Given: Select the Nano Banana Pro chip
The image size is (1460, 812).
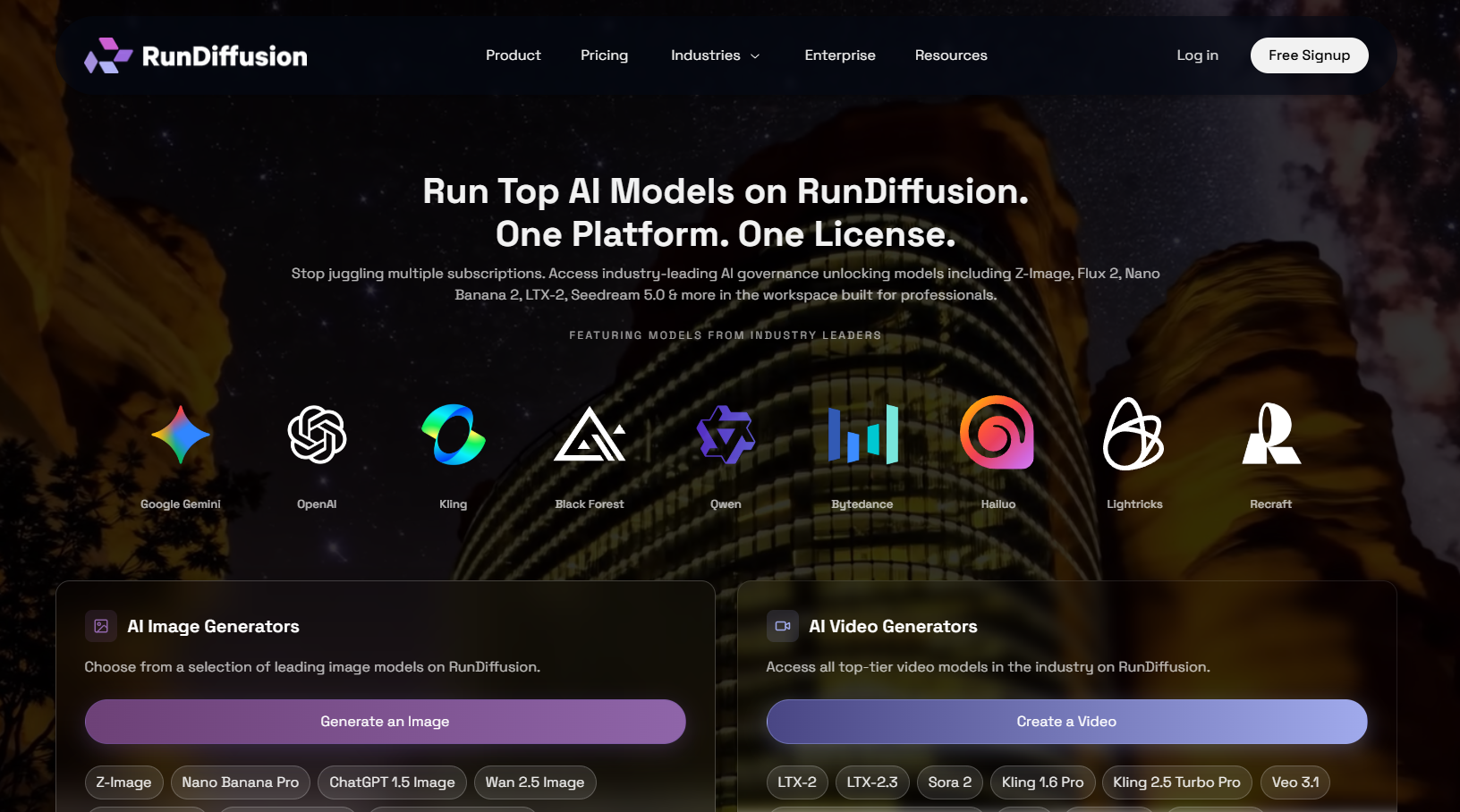Looking at the screenshot, I should (241, 782).
